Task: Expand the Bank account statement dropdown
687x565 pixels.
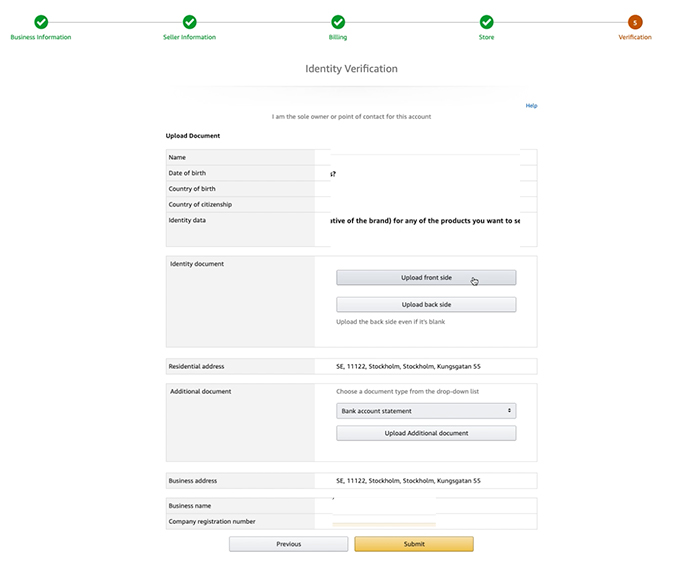Action: 426,411
